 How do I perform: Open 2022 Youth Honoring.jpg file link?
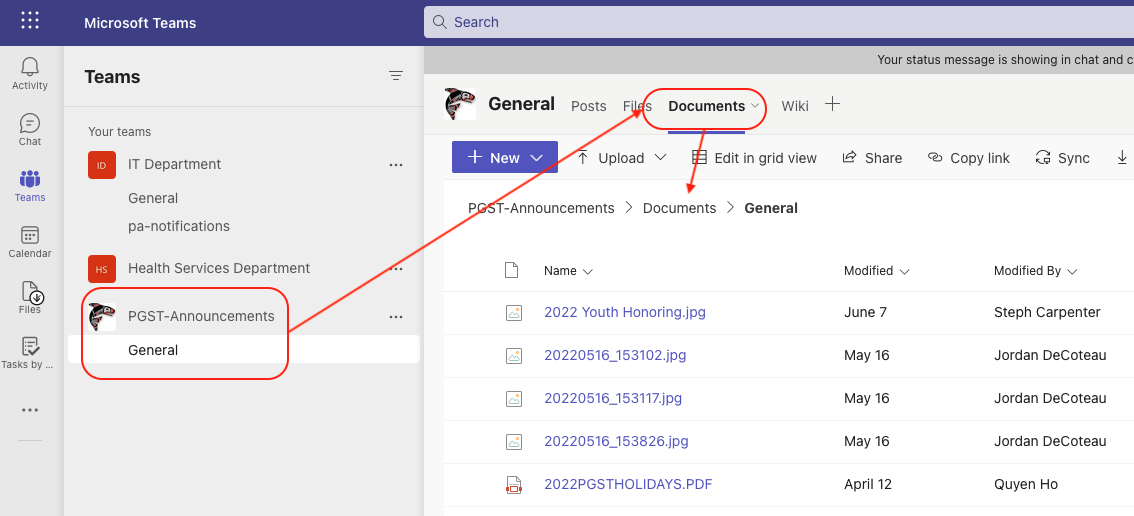[x=625, y=313]
